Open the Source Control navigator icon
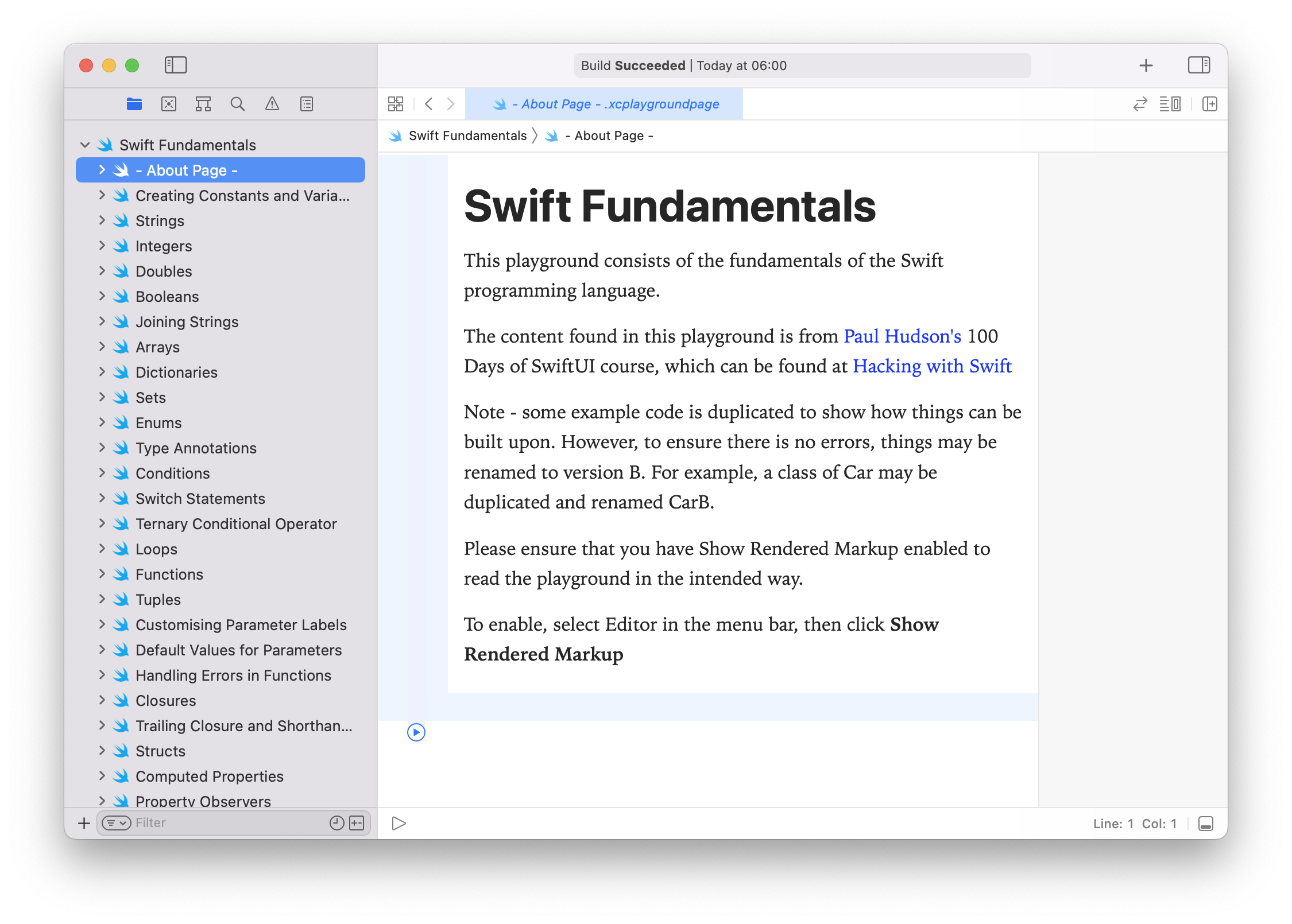The height and width of the screenshot is (924, 1292). click(169, 104)
